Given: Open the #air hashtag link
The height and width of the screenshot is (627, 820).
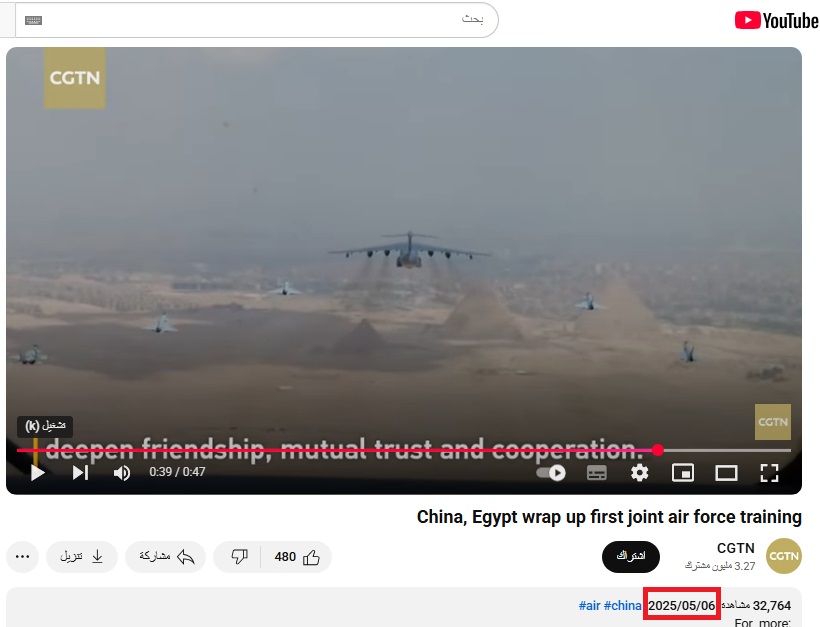Looking at the screenshot, I should [589, 606].
